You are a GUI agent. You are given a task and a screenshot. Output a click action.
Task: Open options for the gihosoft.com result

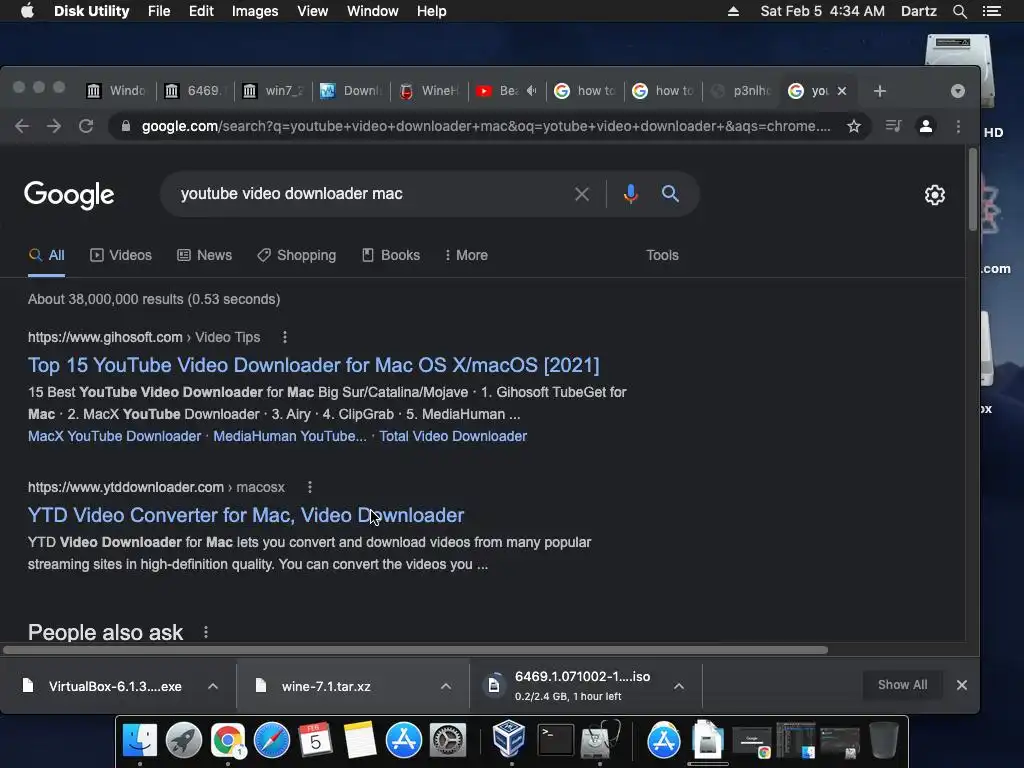click(284, 337)
